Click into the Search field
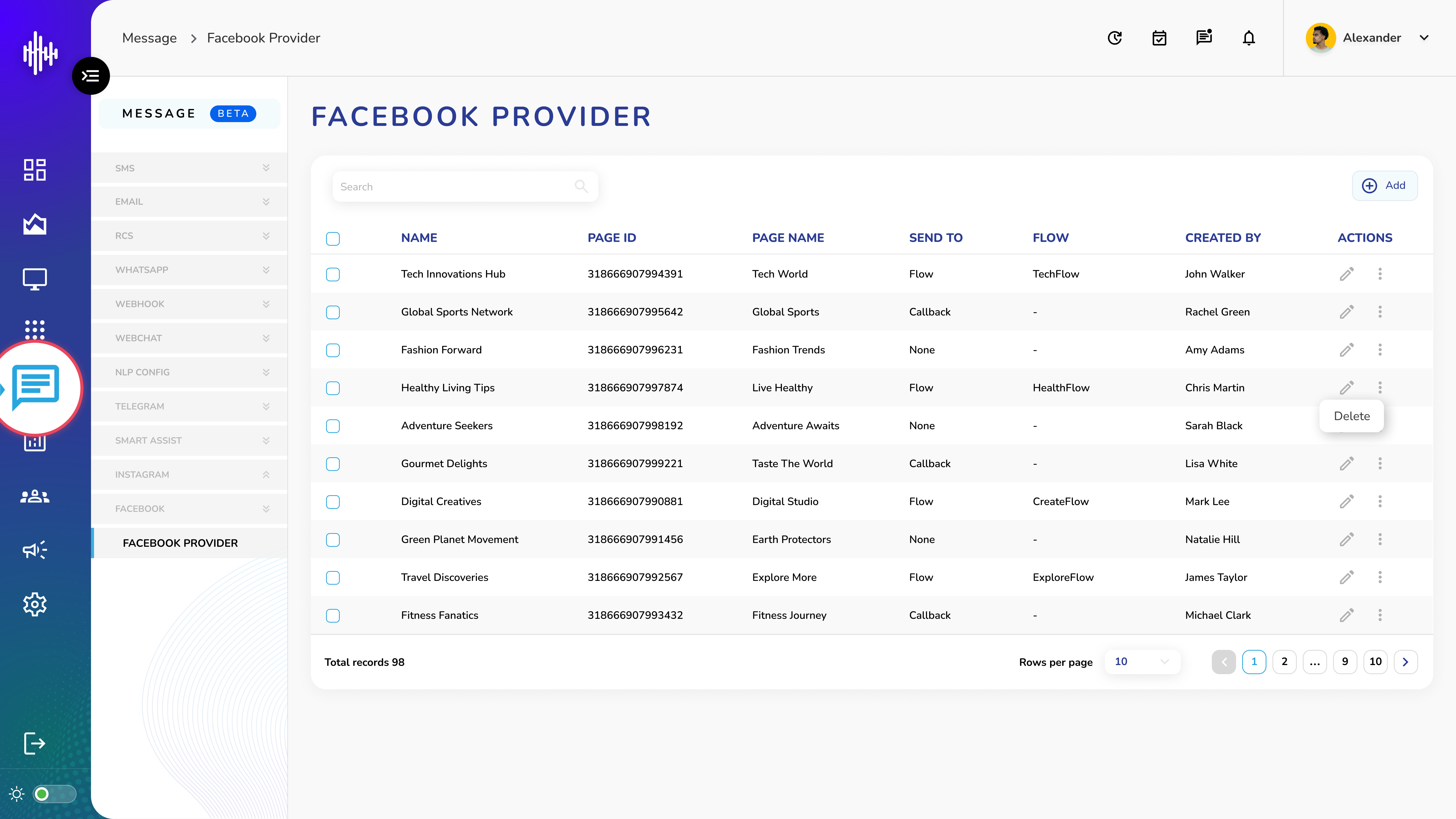The height and width of the screenshot is (819, 1456). coord(465,187)
